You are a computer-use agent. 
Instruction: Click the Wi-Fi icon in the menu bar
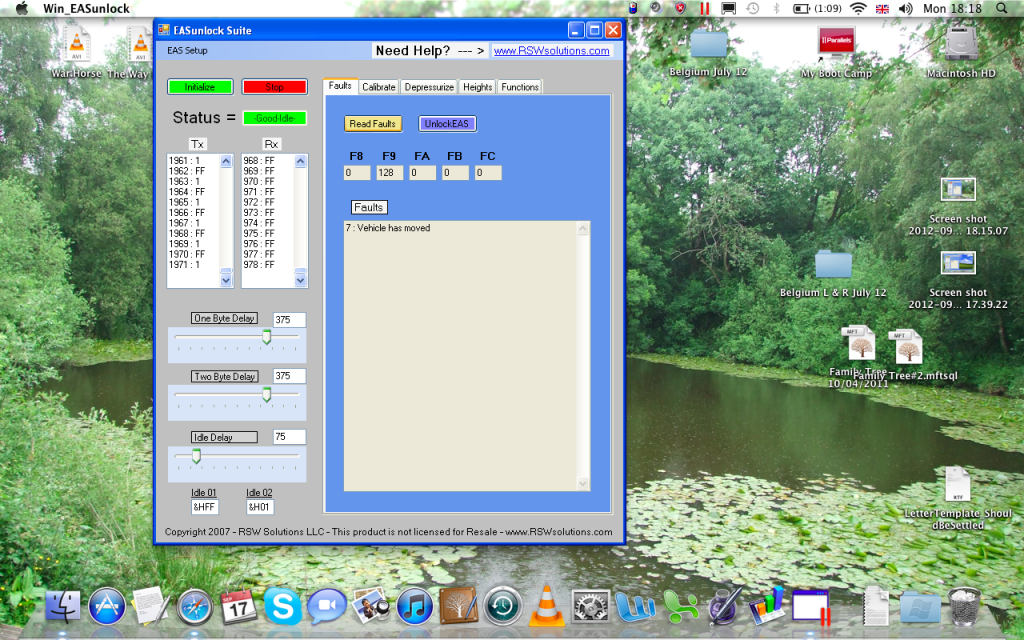tap(858, 8)
